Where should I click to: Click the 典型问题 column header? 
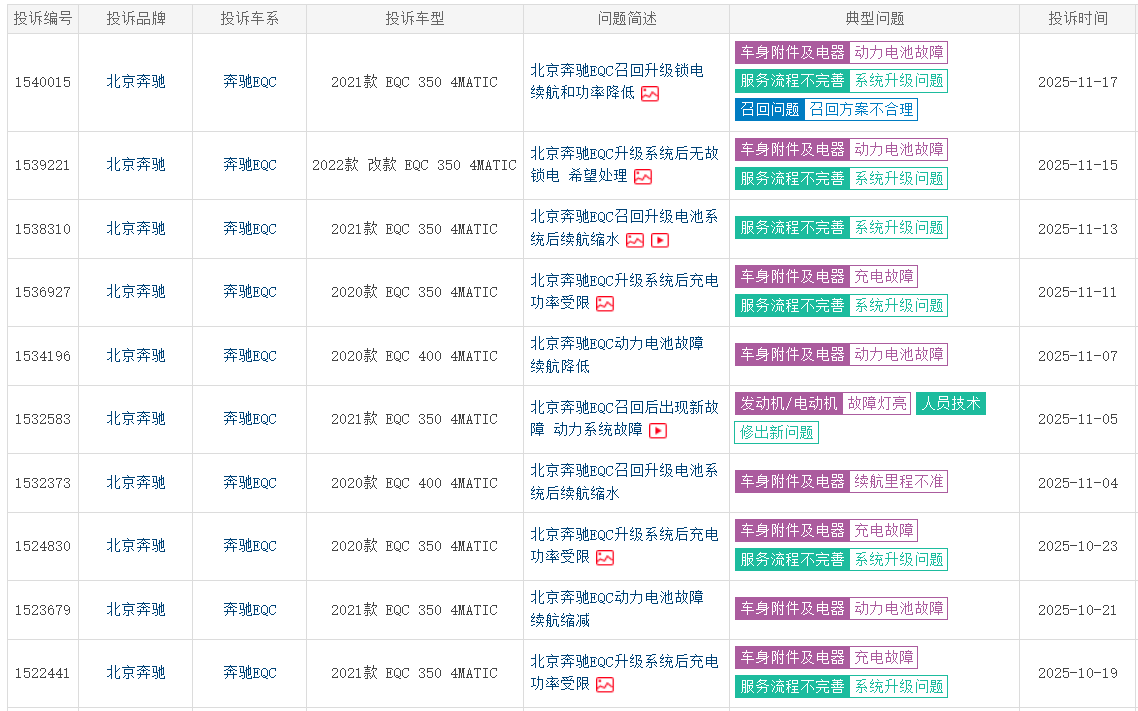[x=874, y=18]
